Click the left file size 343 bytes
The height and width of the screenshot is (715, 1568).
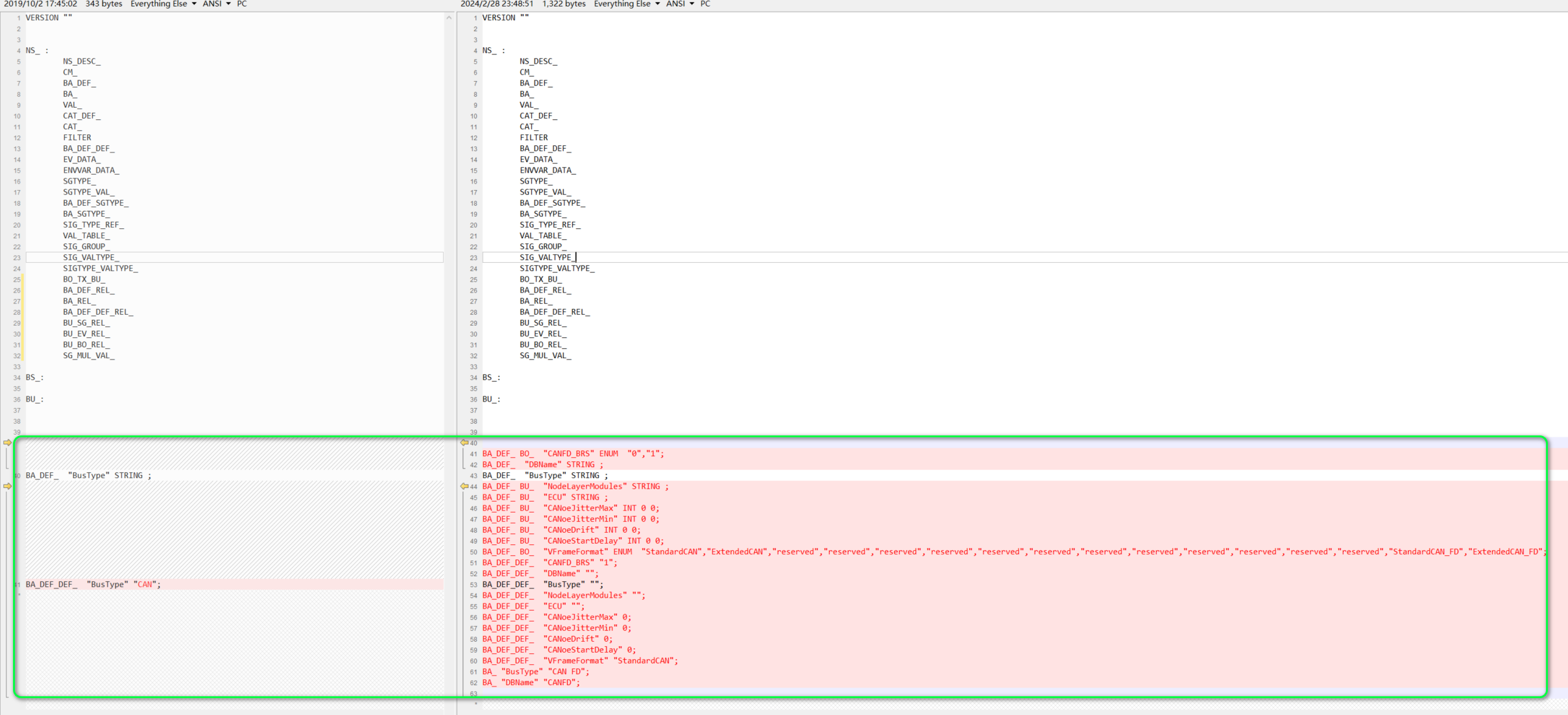click(x=104, y=4)
